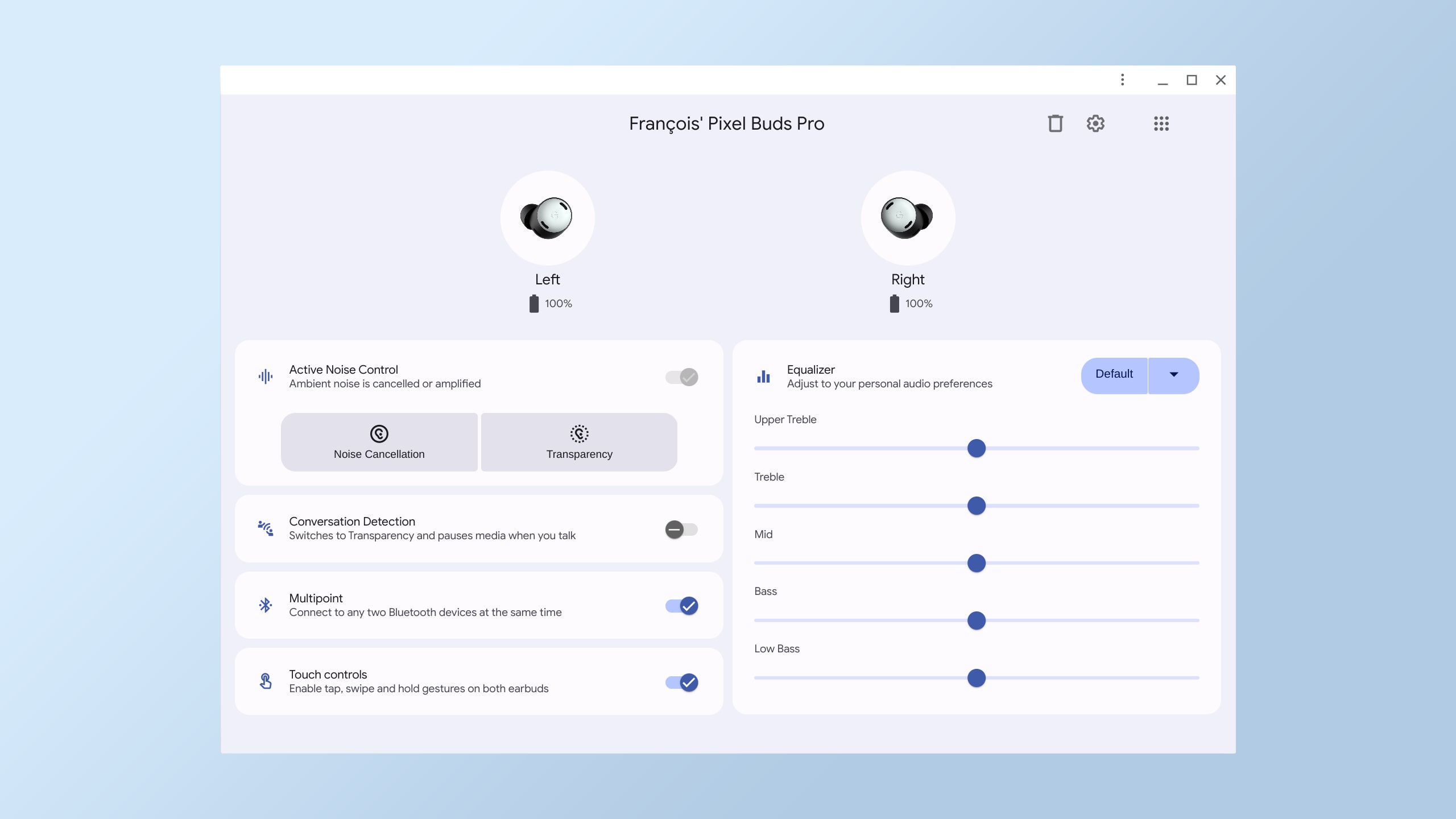1456x819 pixels.
Task: Click the grid/apps icon top right
Action: pyautogui.click(x=1161, y=123)
